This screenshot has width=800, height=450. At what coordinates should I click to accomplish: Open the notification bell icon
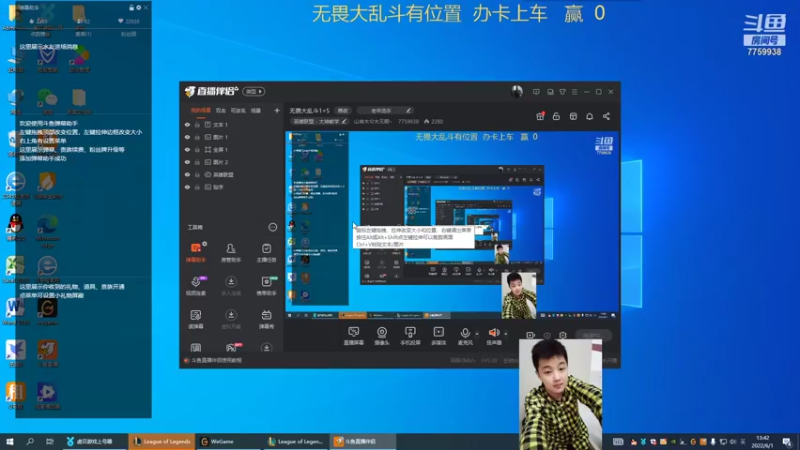point(589,116)
